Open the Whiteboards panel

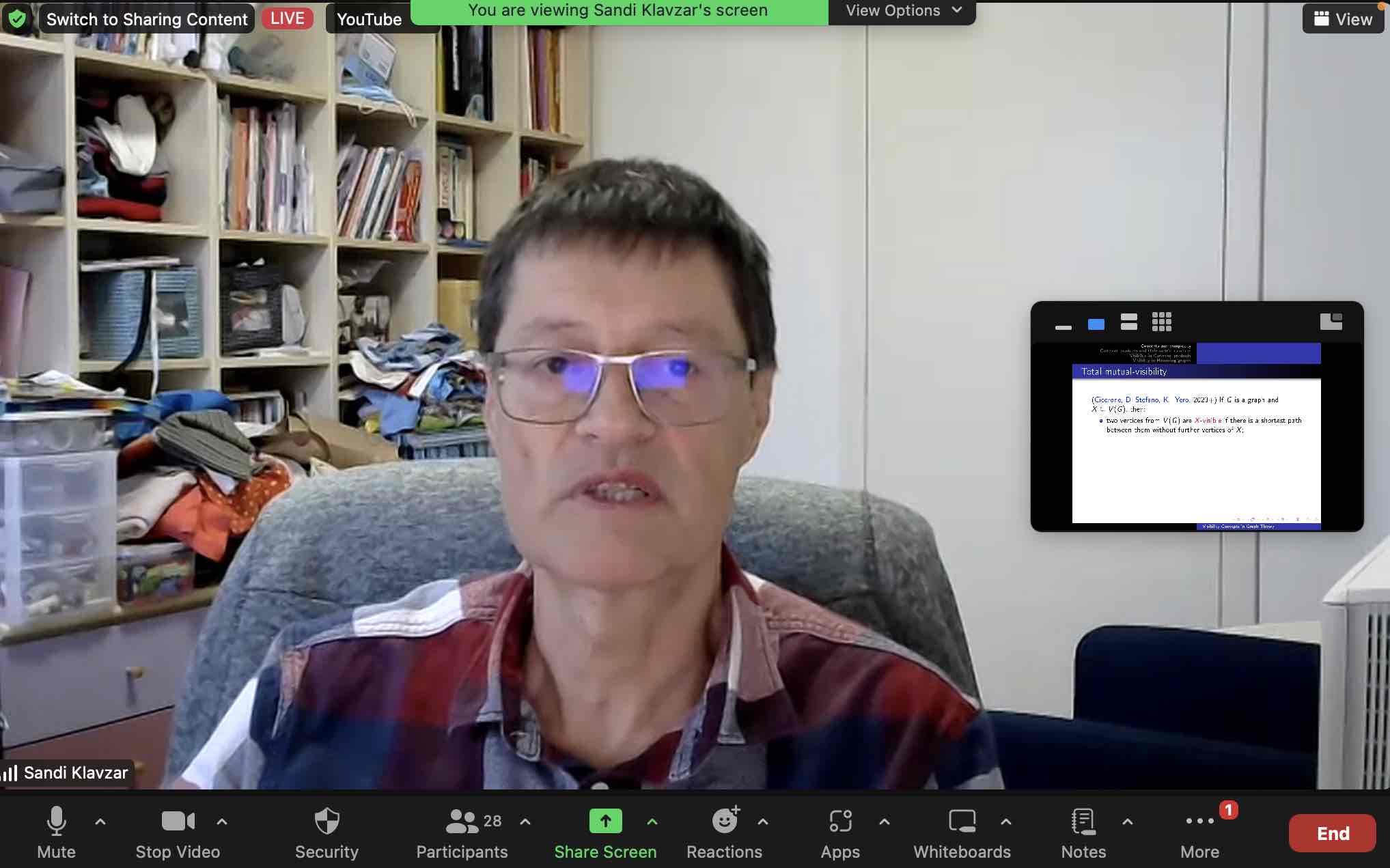(x=962, y=830)
